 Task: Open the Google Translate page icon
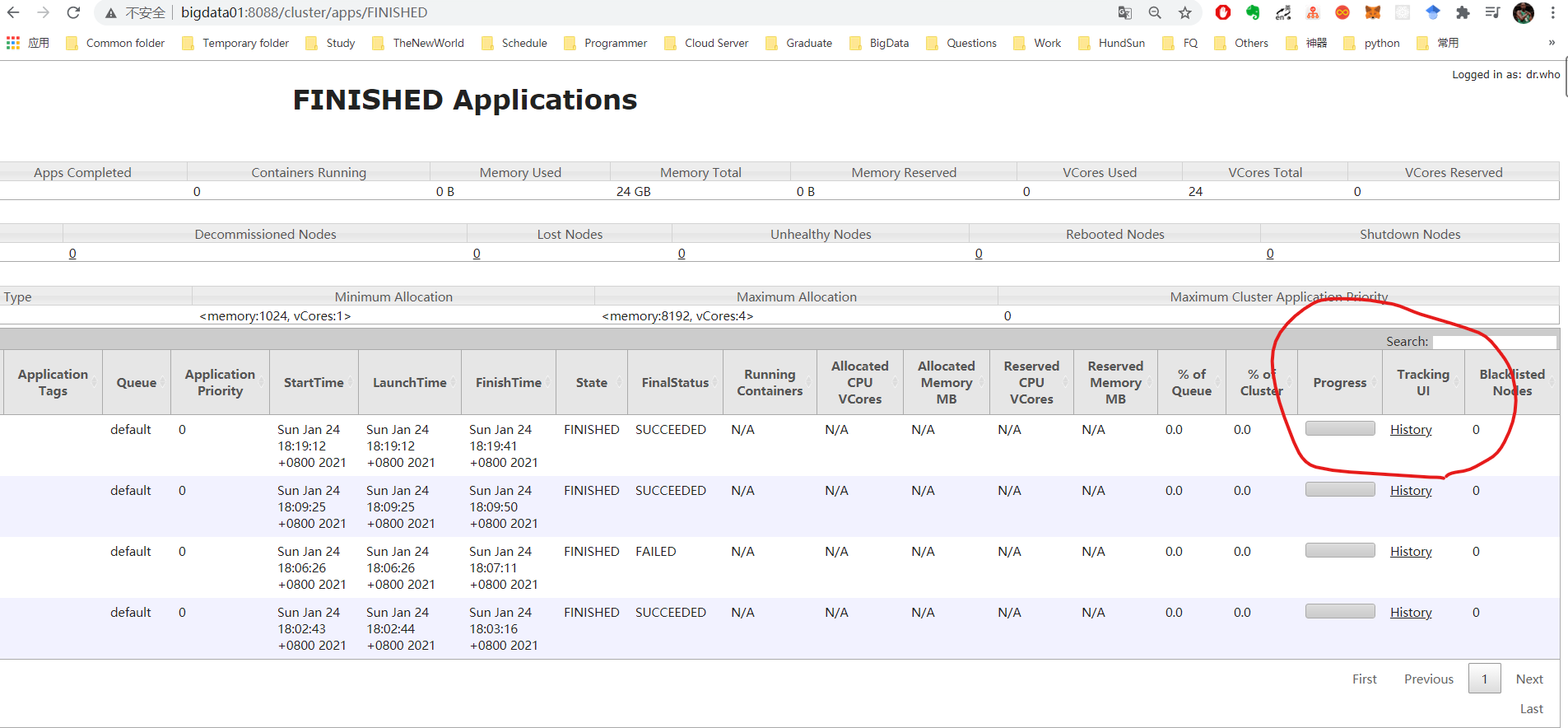tap(1125, 12)
